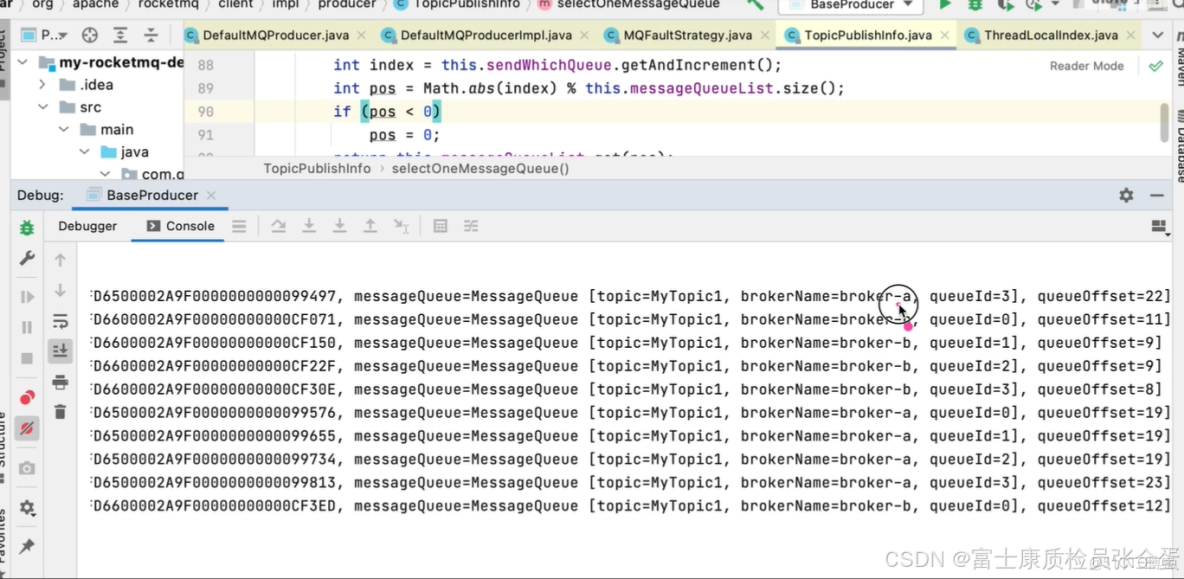Clear console with the trash icon

[60, 411]
